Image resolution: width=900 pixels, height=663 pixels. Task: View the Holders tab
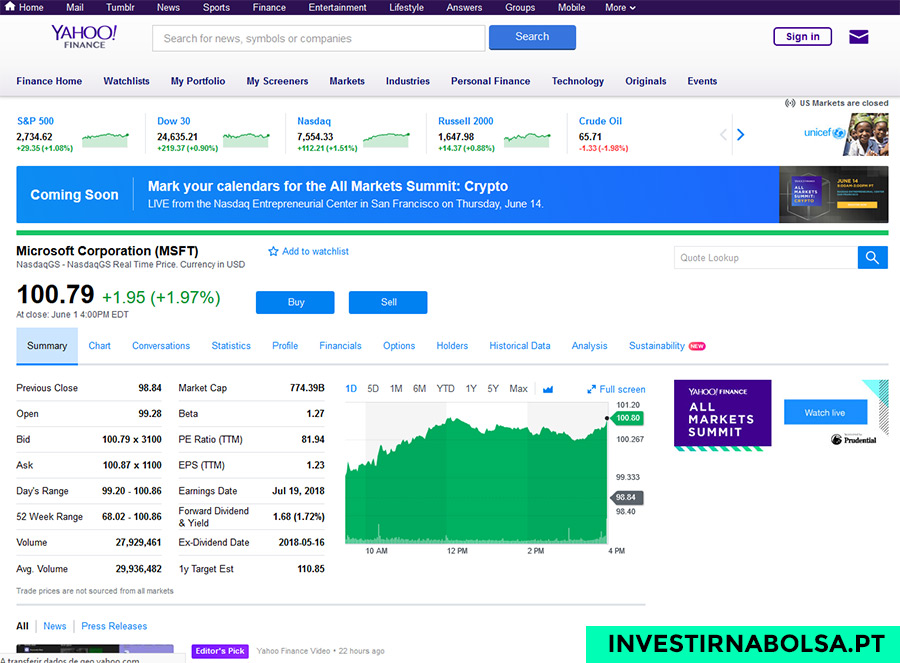(452, 346)
